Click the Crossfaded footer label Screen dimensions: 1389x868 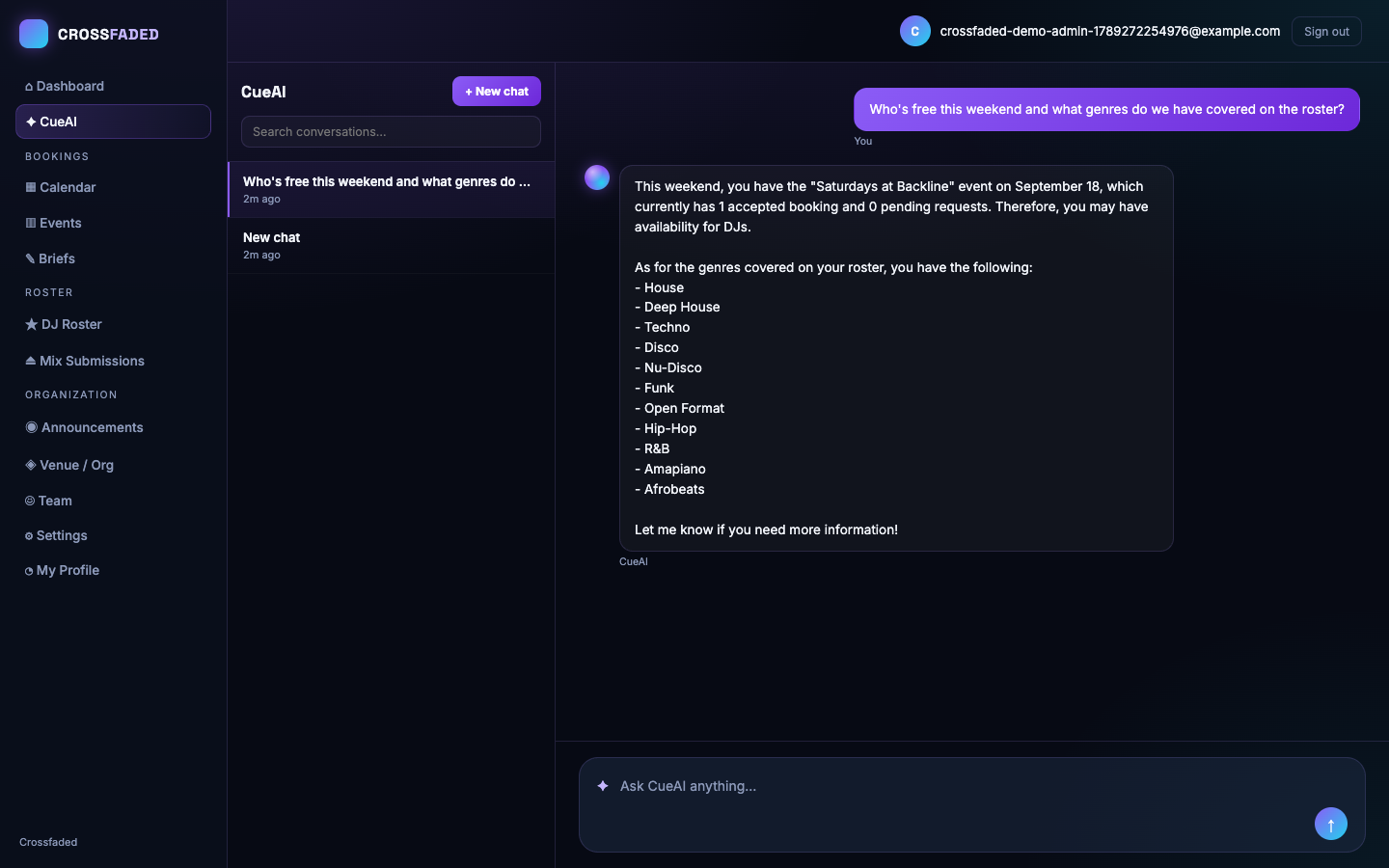pyautogui.click(x=48, y=842)
